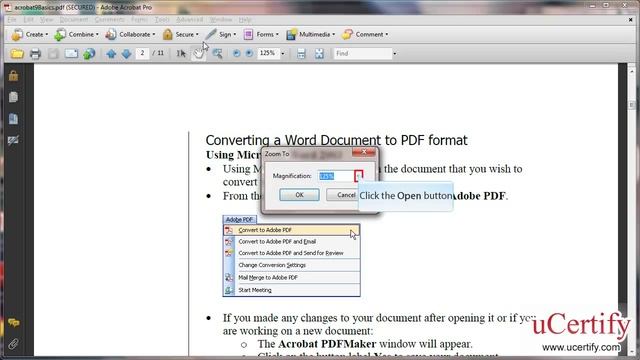Expand the Sign task menu
Screen dimensions: 640x360
point(221,35)
